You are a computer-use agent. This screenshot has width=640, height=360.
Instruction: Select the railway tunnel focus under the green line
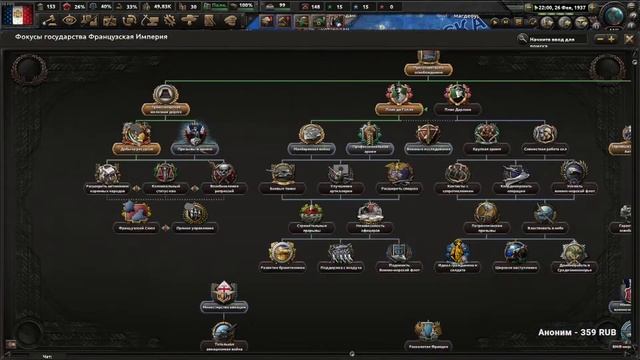click(x=165, y=99)
